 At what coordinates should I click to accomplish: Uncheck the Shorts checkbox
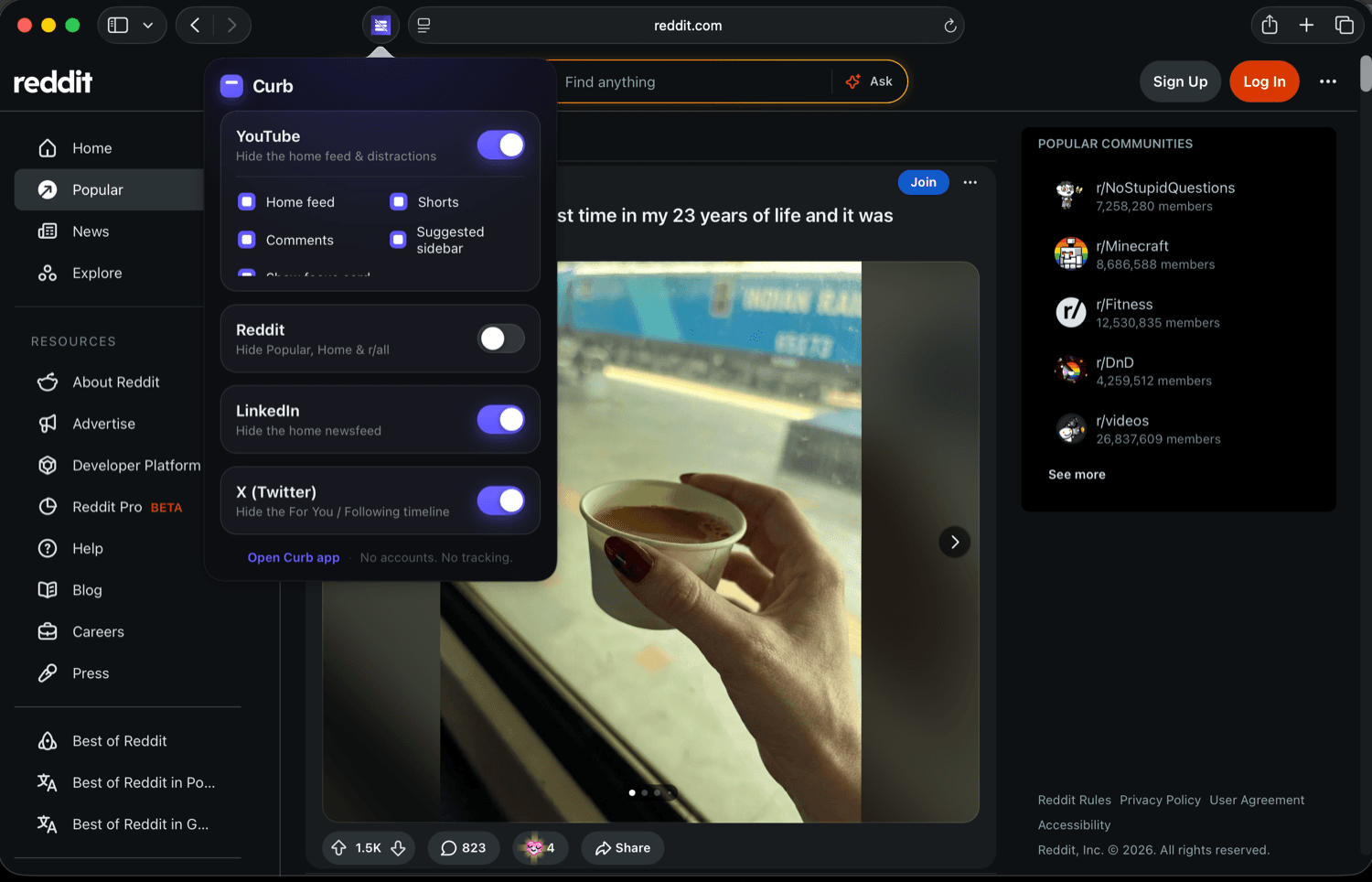[399, 202]
